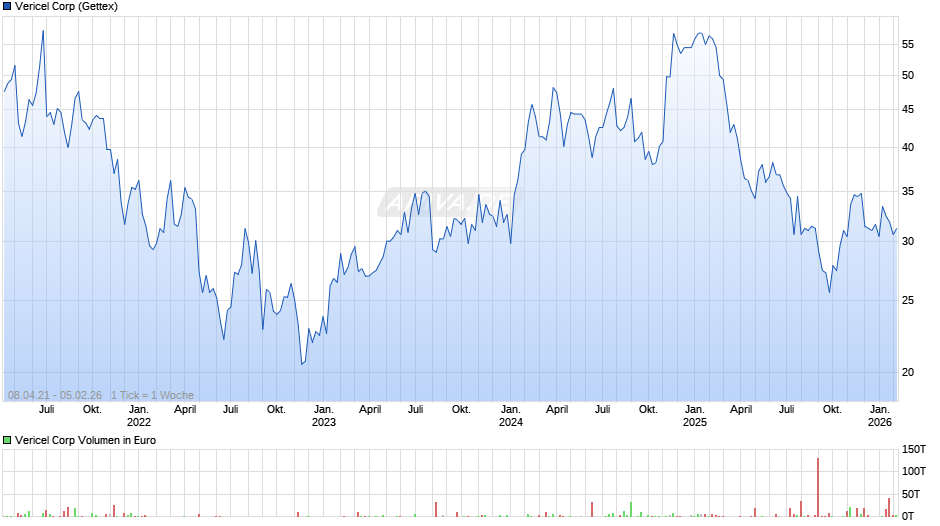Viewport: 940px width, 526px height.
Task: Click the 100T volume axis label
Action: (914, 471)
